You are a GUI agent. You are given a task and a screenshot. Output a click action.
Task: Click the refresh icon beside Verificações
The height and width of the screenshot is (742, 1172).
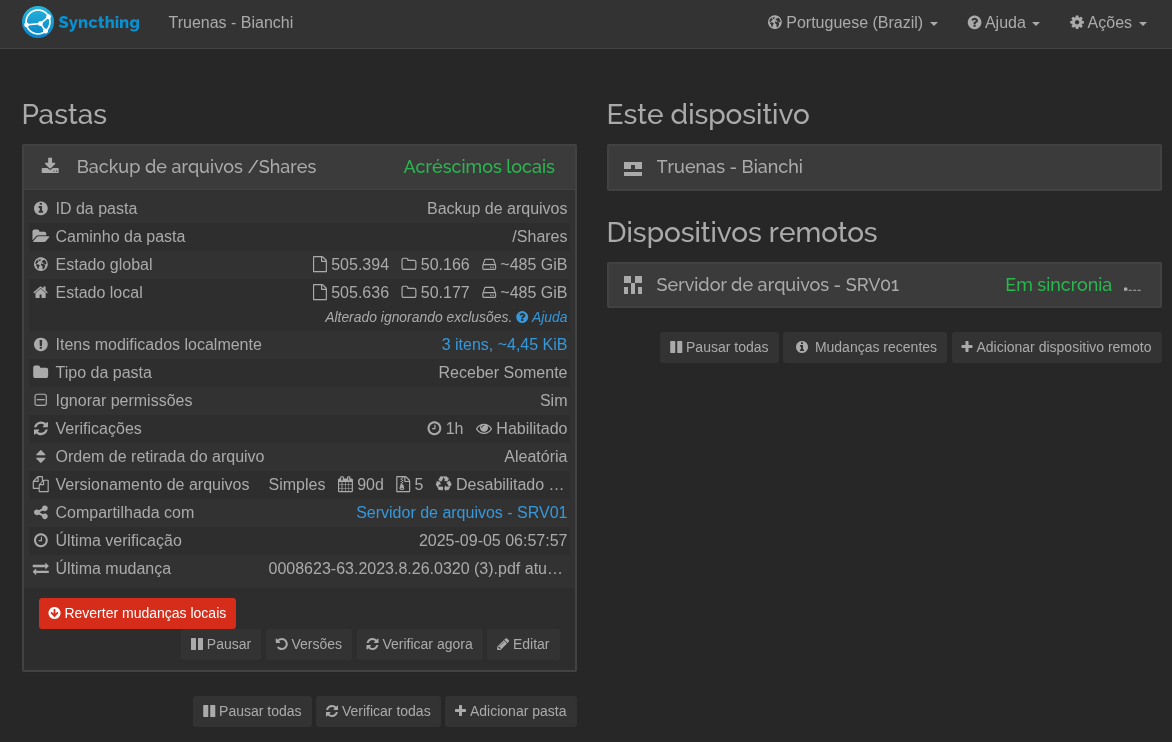pyautogui.click(x=41, y=428)
